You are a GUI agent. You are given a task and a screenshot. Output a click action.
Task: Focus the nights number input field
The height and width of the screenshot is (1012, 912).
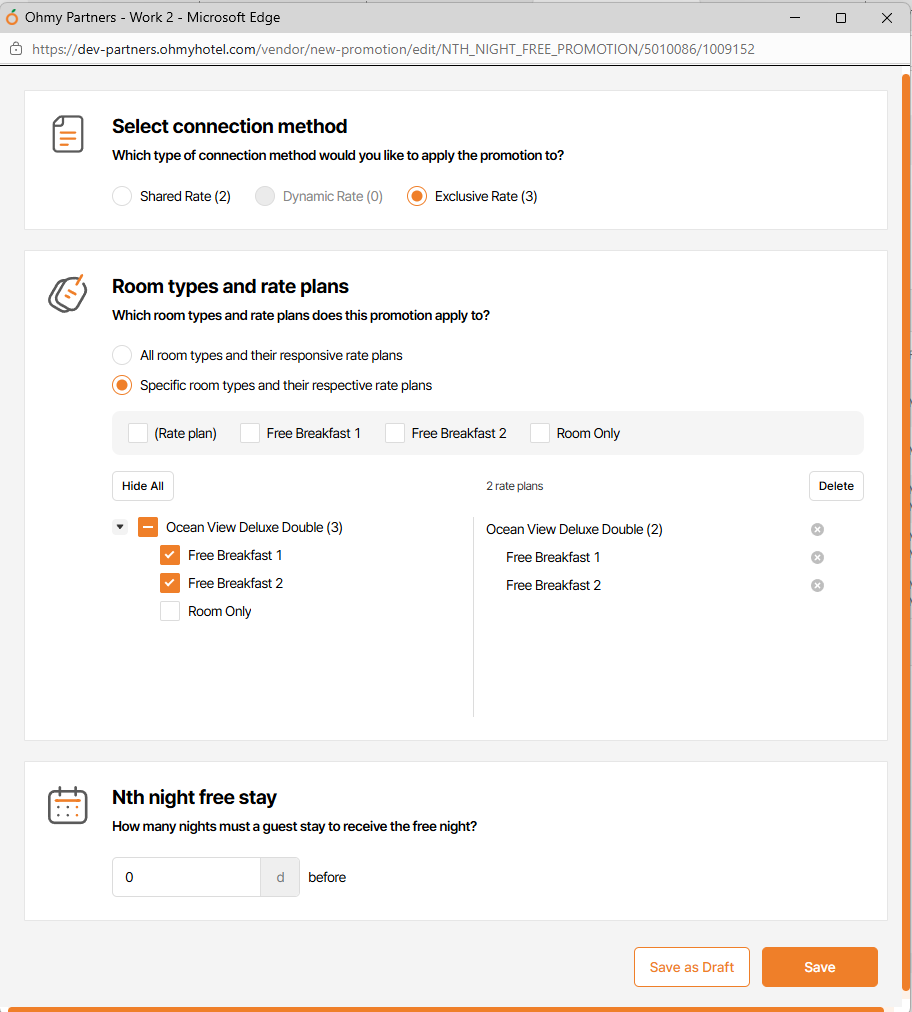coord(186,877)
